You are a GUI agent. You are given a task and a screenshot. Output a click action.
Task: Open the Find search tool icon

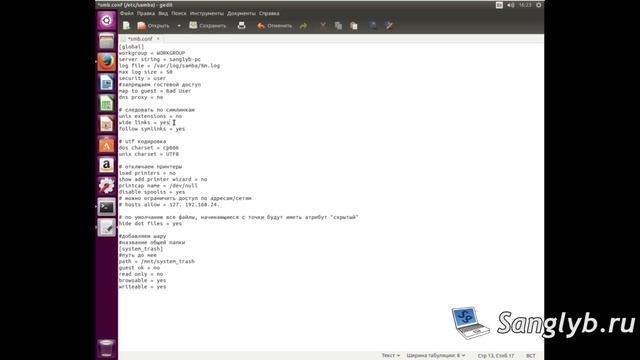pos(373,26)
